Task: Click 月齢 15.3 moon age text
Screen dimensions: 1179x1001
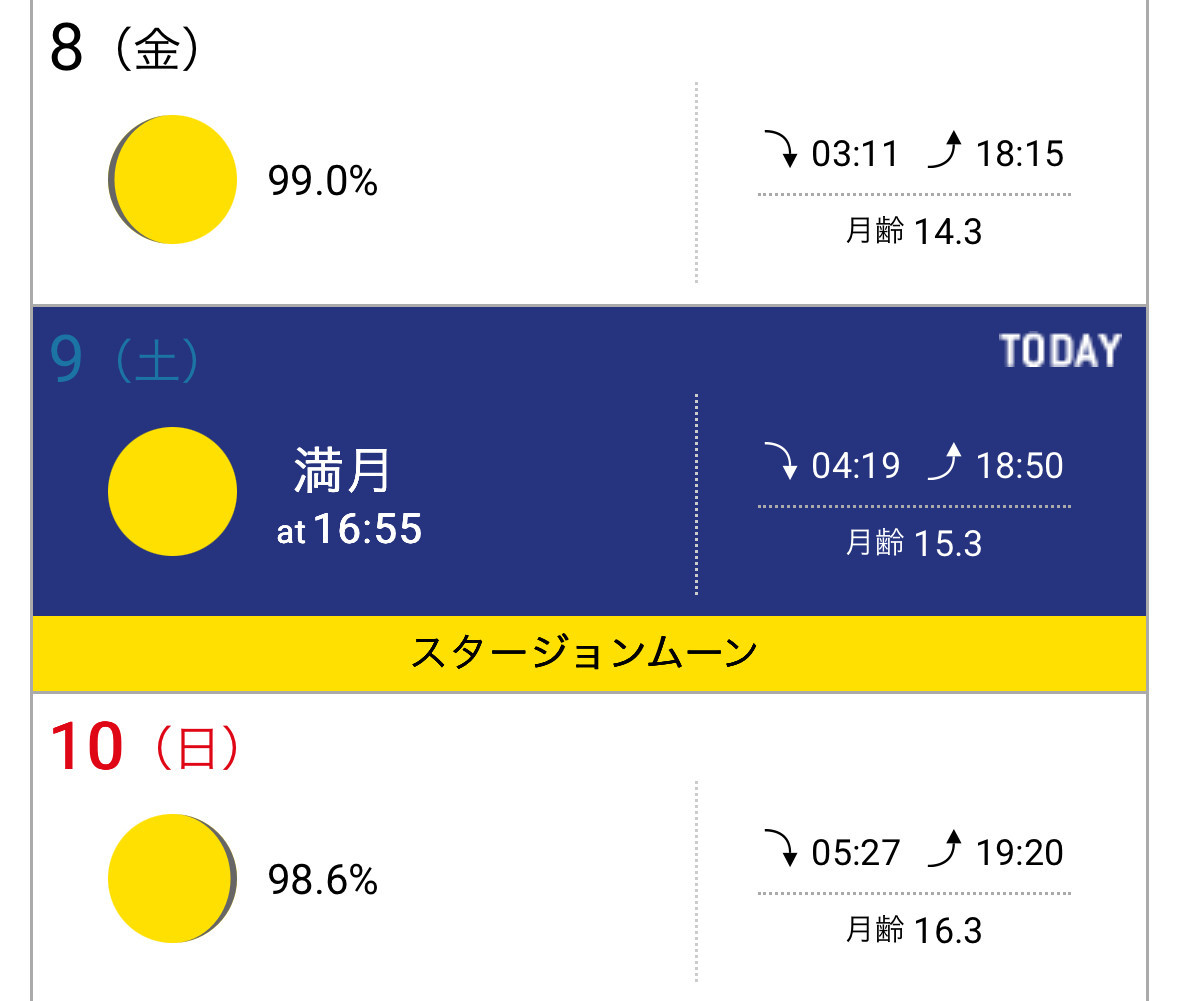Action: coord(914,543)
